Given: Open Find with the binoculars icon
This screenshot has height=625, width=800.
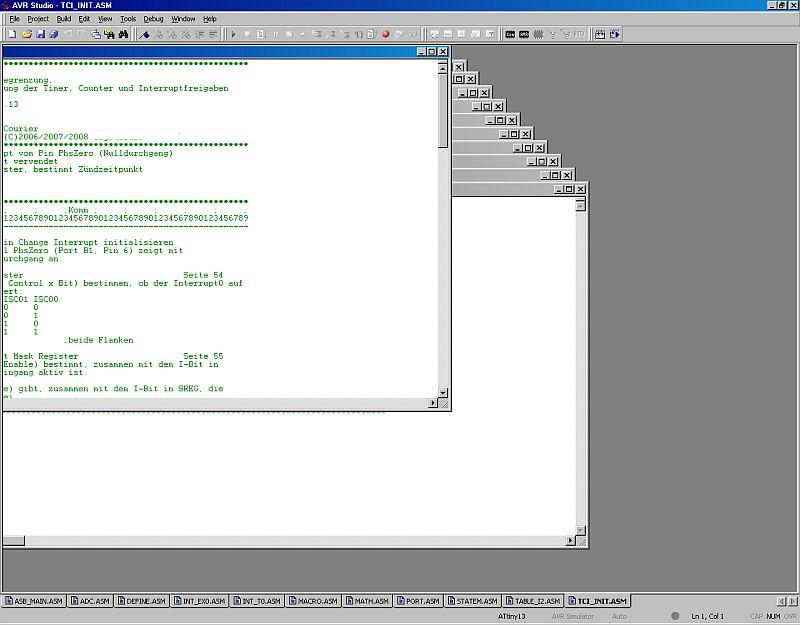Looking at the screenshot, I should pos(123,34).
